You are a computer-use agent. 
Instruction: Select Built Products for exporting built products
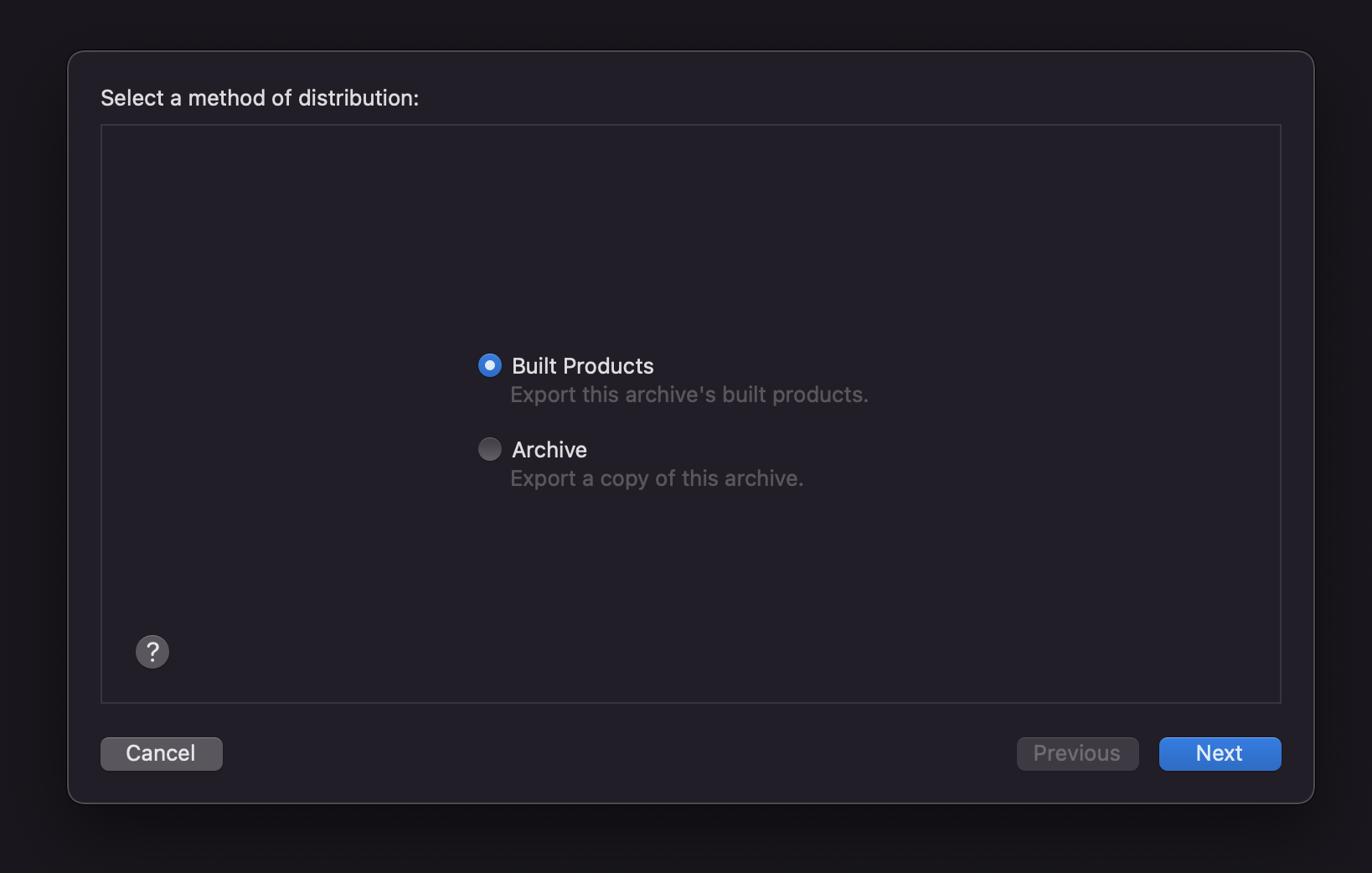tap(489, 365)
